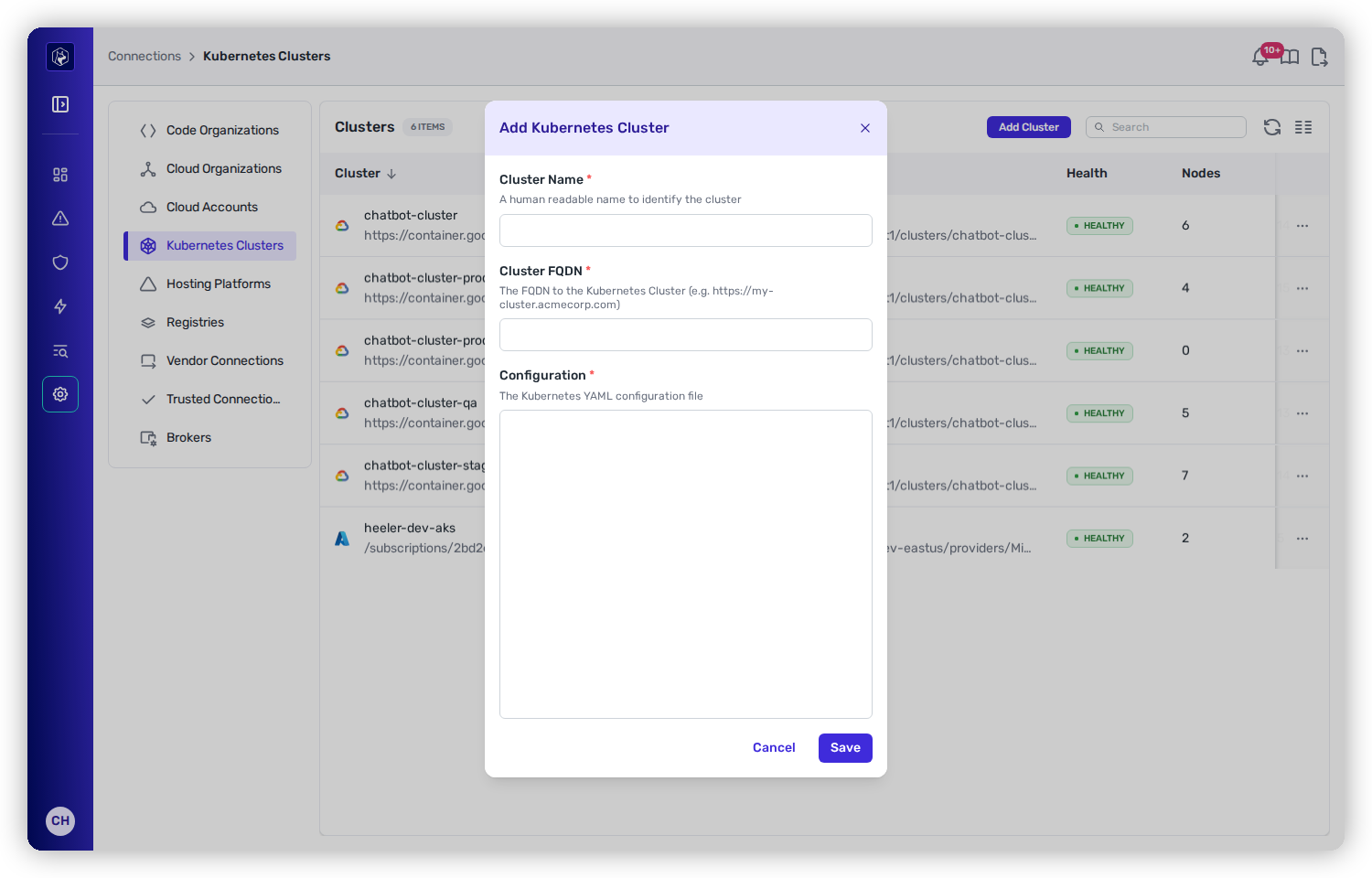Sort by the Cluster column arrow

[x=391, y=174]
